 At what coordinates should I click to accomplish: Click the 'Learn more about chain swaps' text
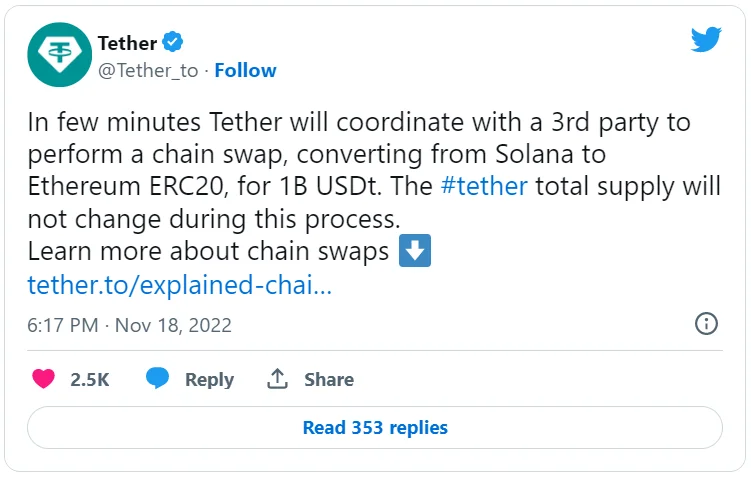click(x=208, y=251)
